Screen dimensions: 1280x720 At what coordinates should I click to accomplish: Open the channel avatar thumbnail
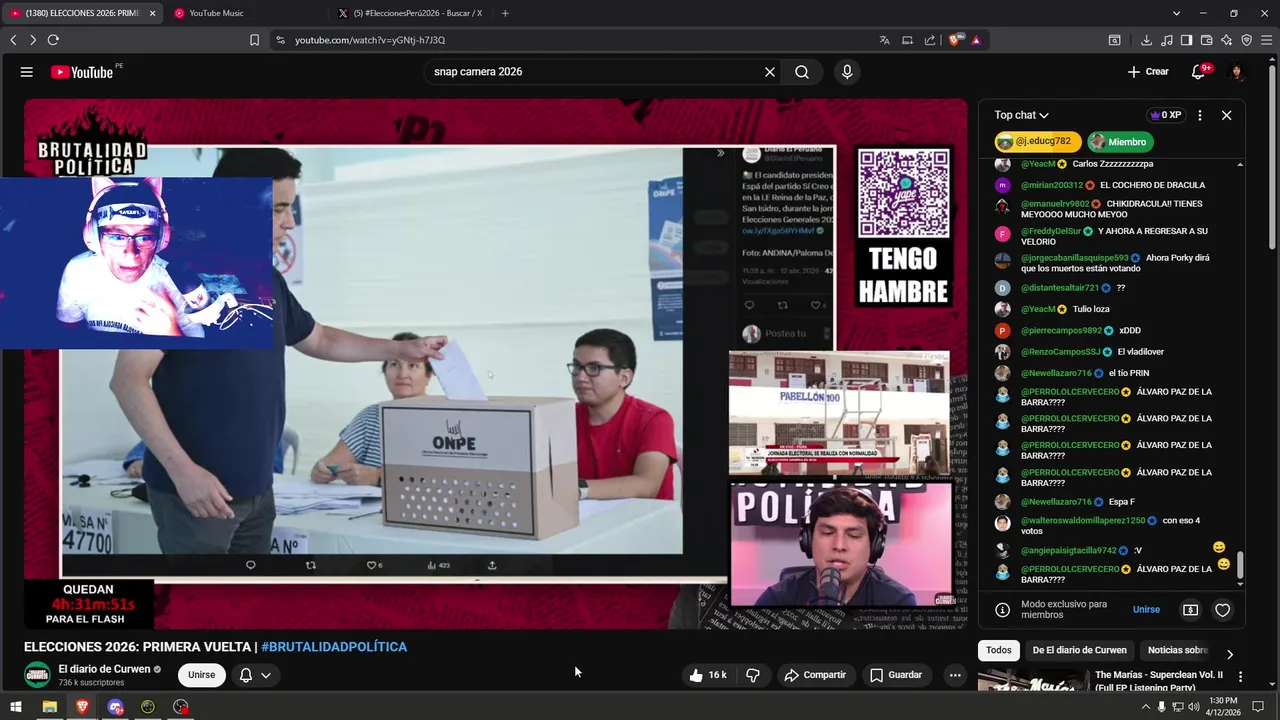click(37, 675)
